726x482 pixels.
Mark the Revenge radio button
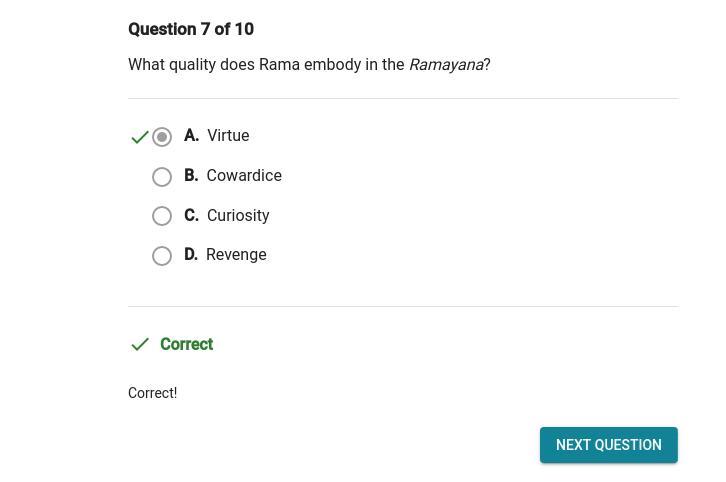click(x=162, y=256)
